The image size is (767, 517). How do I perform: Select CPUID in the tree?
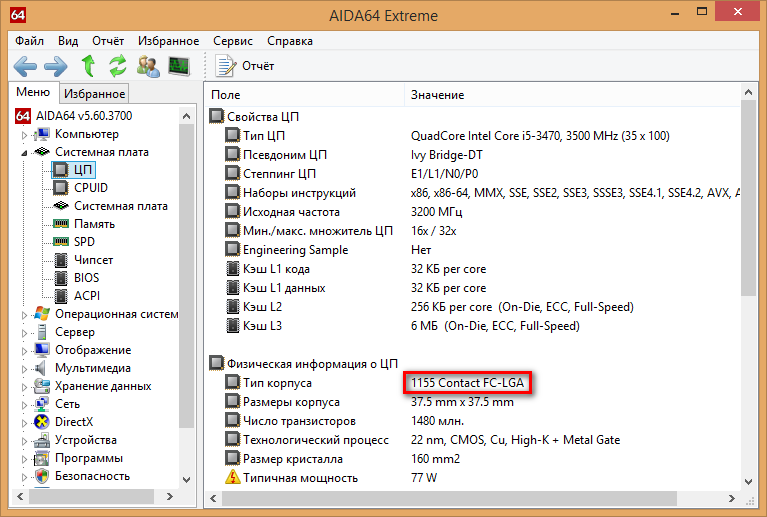click(90, 188)
